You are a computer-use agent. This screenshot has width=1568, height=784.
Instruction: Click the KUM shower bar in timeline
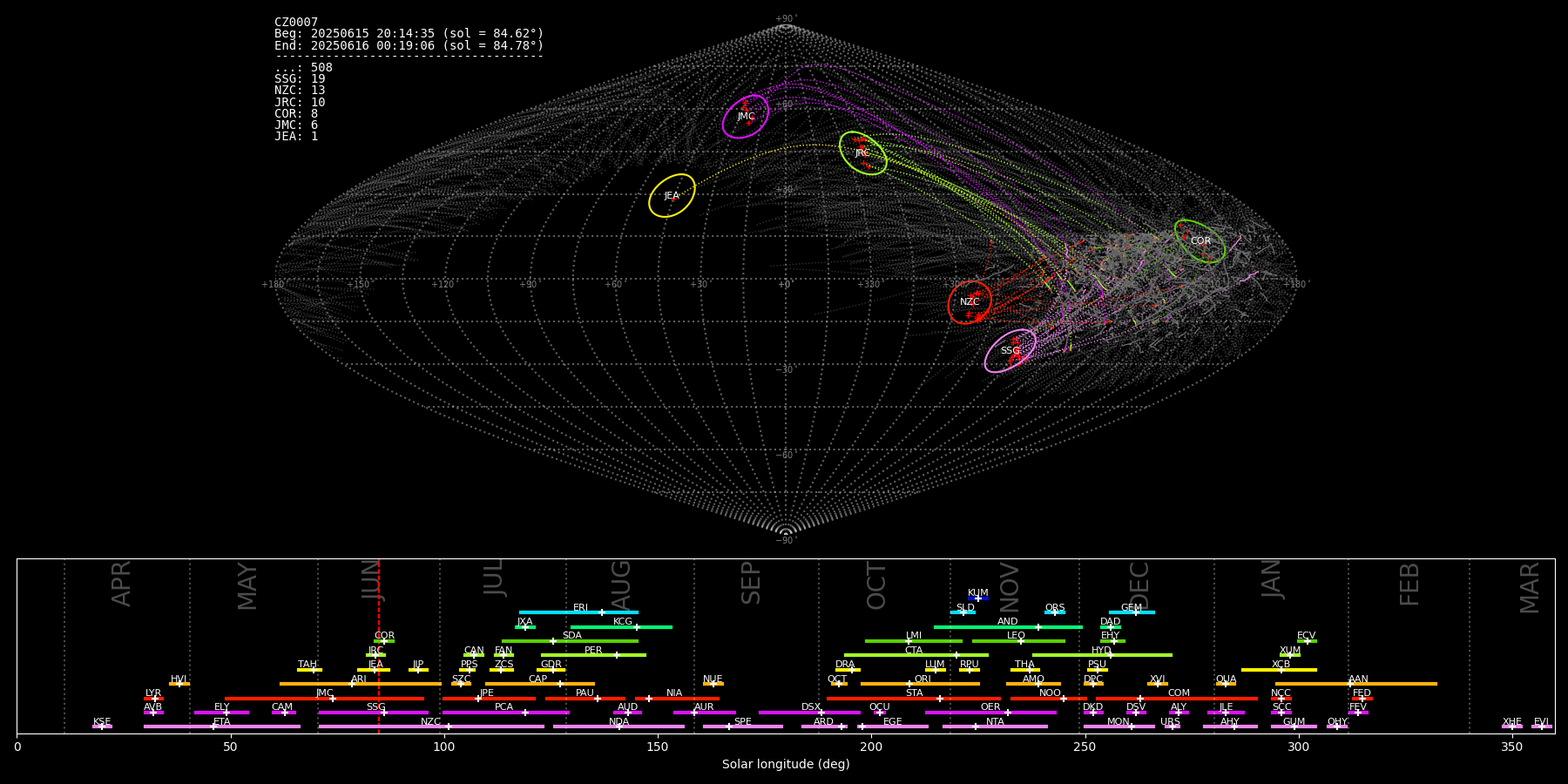coord(978,598)
